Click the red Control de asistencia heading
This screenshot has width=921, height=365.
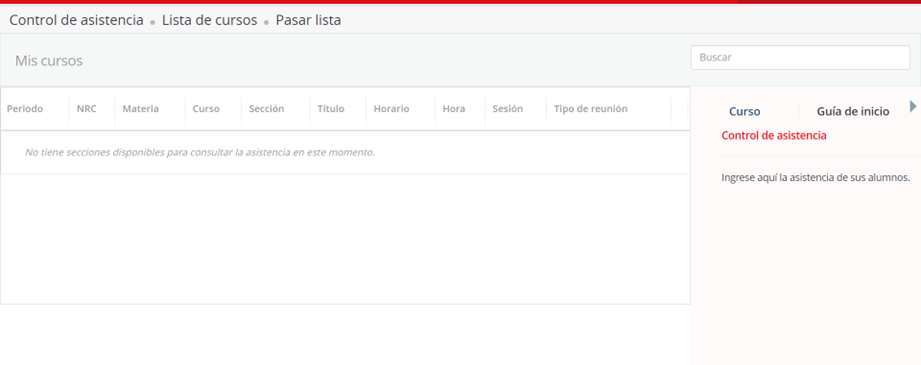[774, 136]
